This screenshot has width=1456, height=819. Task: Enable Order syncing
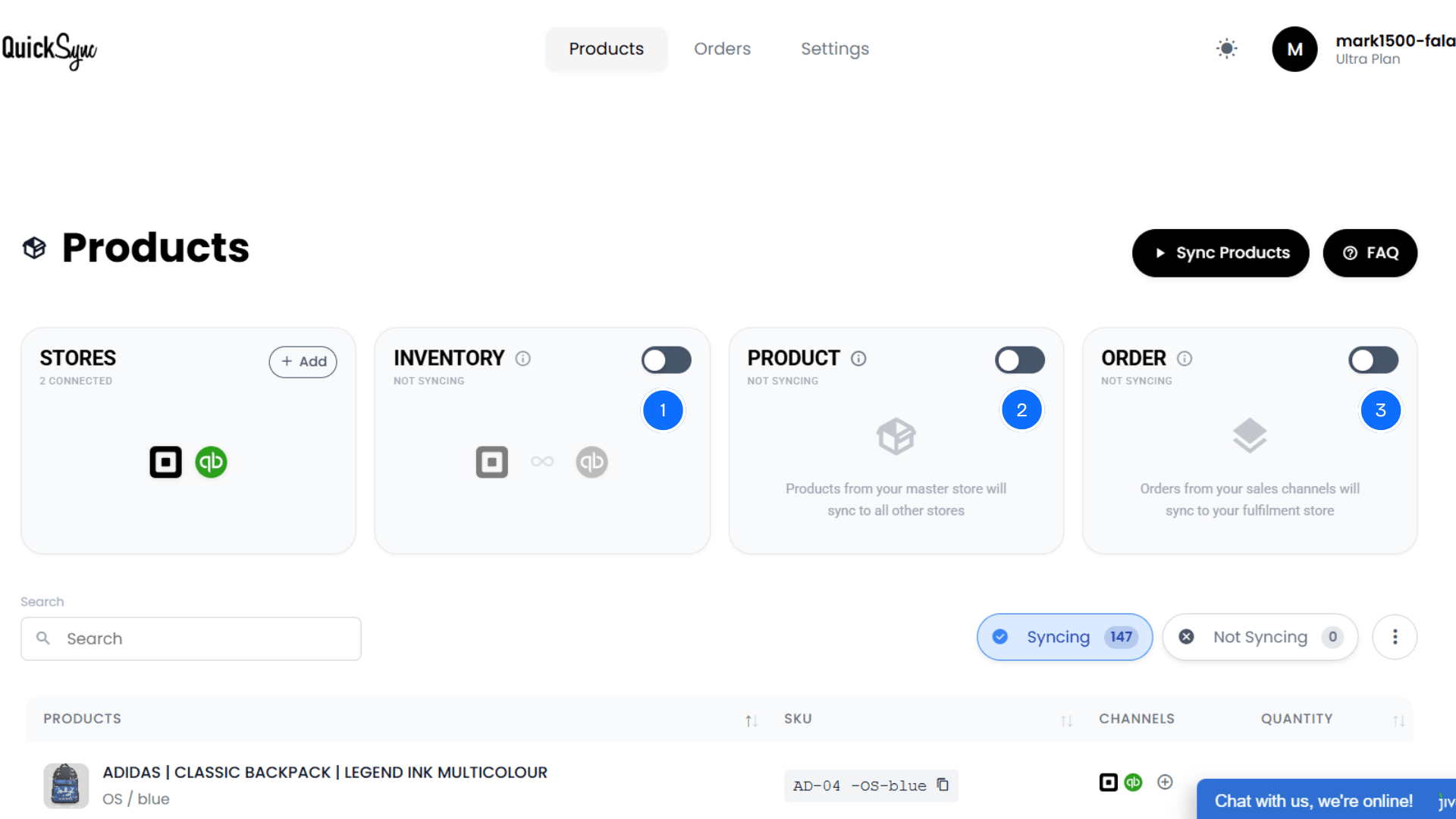[x=1373, y=360]
